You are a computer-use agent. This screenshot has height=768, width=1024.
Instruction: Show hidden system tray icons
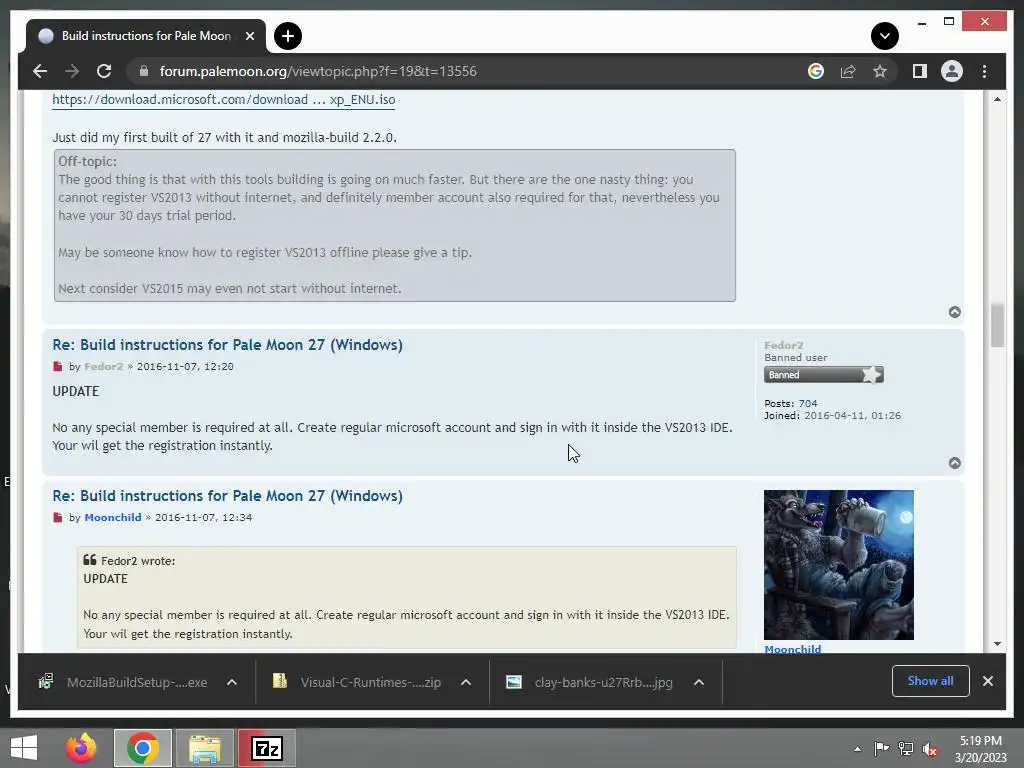click(x=857, y=749)
